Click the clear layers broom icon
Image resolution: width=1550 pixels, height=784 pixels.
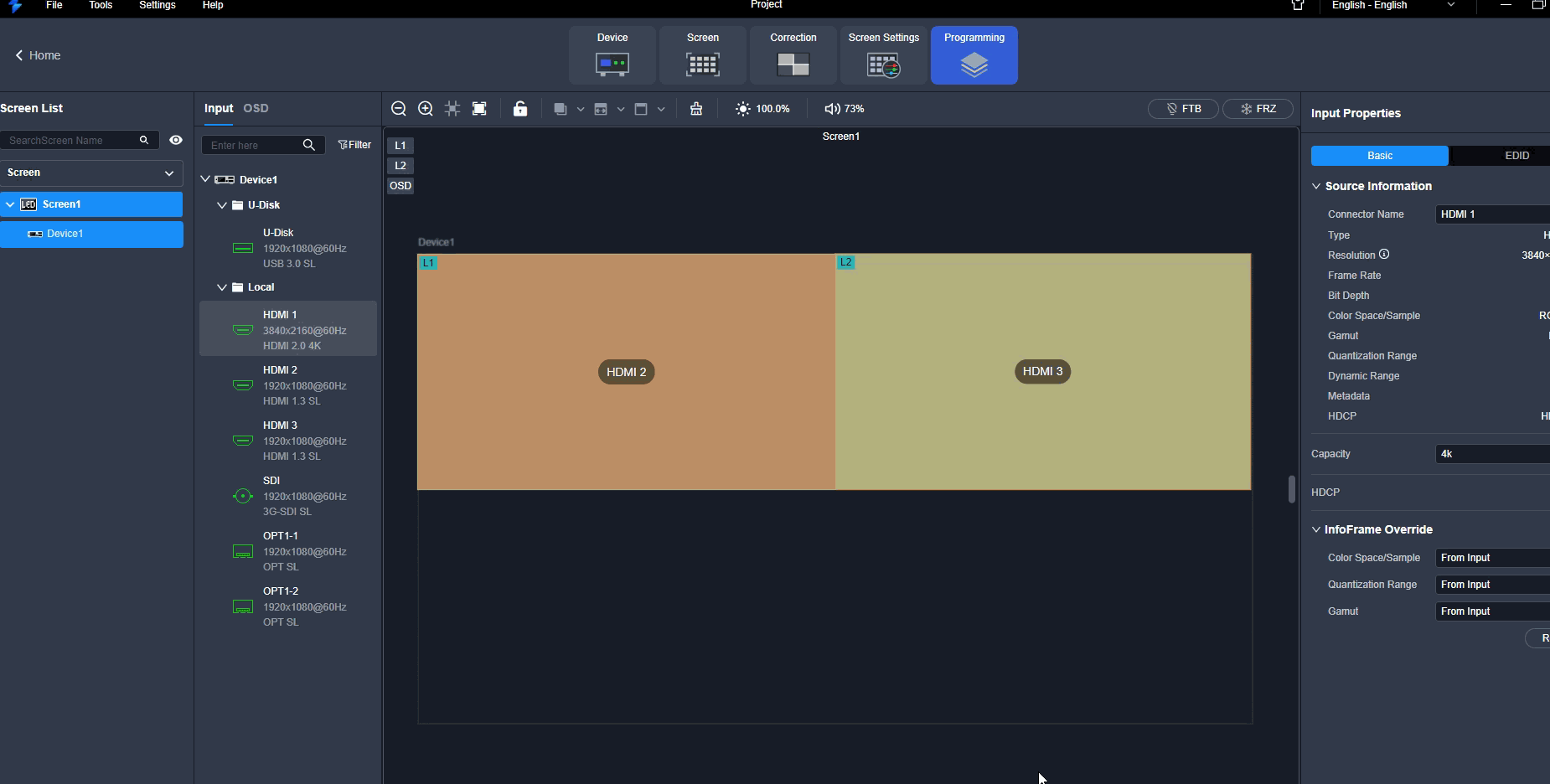point(696,109)
